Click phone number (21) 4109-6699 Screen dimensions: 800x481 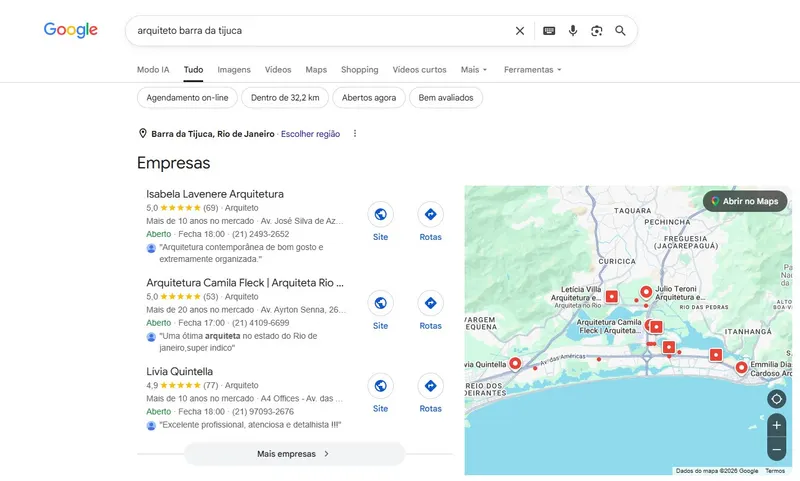pyautogui.click(x=260, y=323)
